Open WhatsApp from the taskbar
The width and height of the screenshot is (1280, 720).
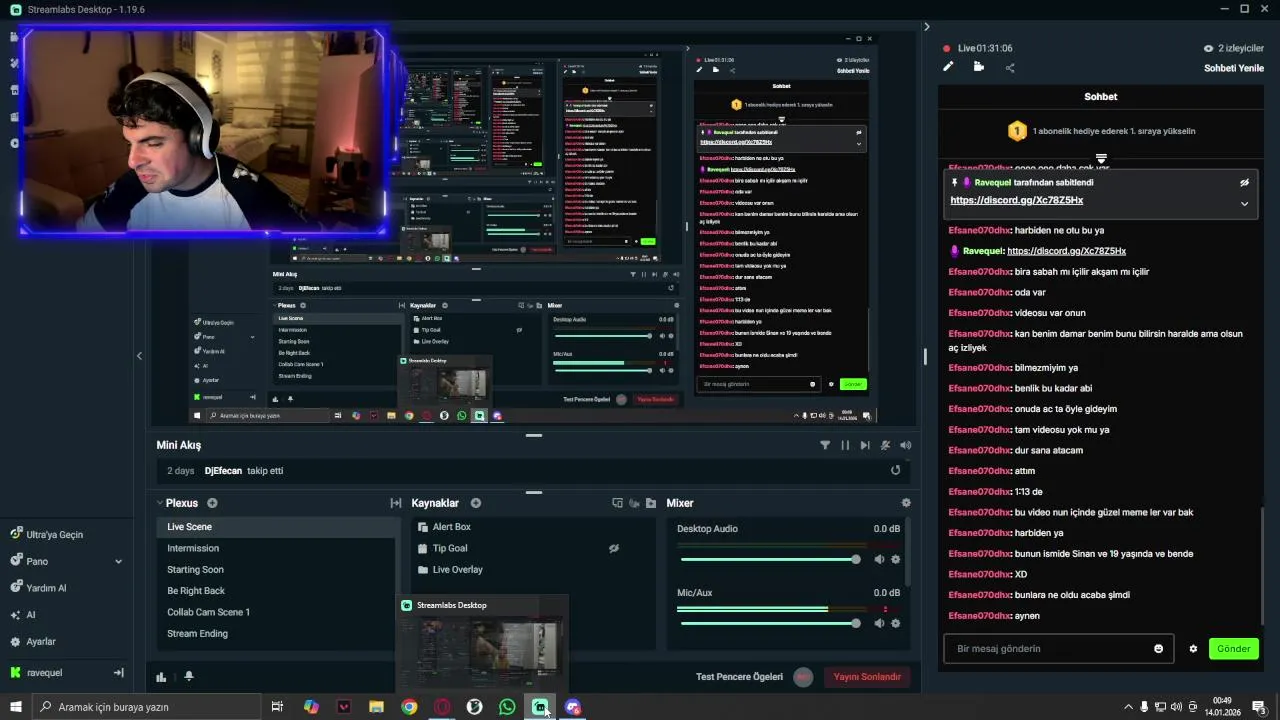coord(507,707)
